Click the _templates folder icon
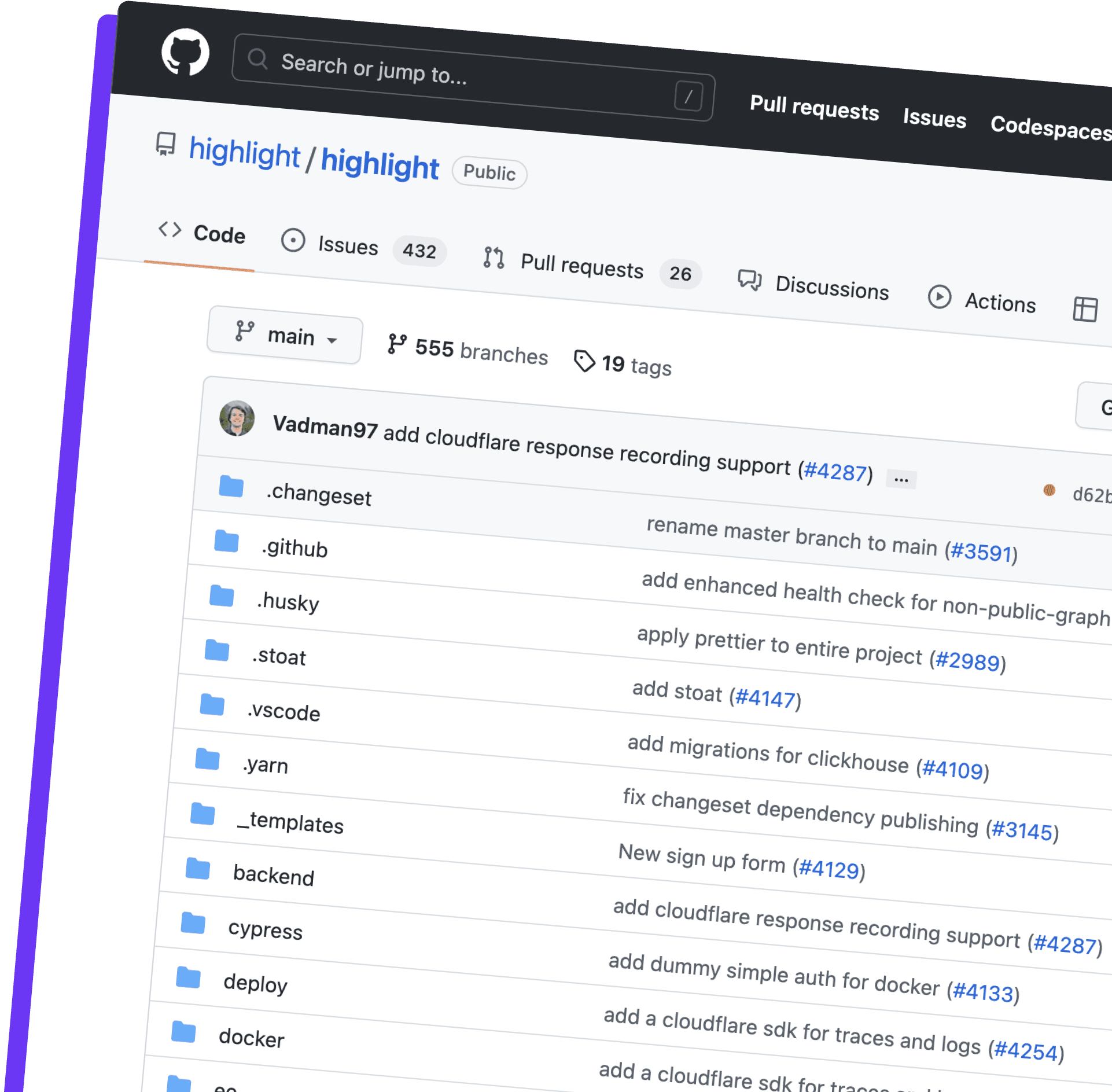The height and width of the screenshot is (1092, 1112). (202, 814)
